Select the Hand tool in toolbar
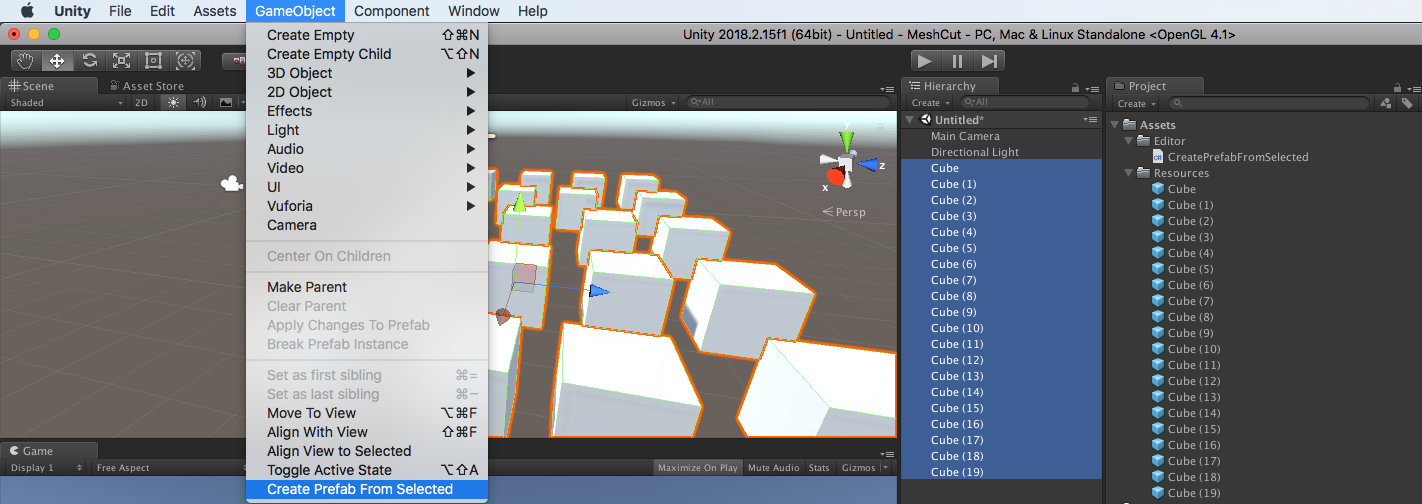The width and height of the screenshot is (1422, 504). [x=25, y=61]
